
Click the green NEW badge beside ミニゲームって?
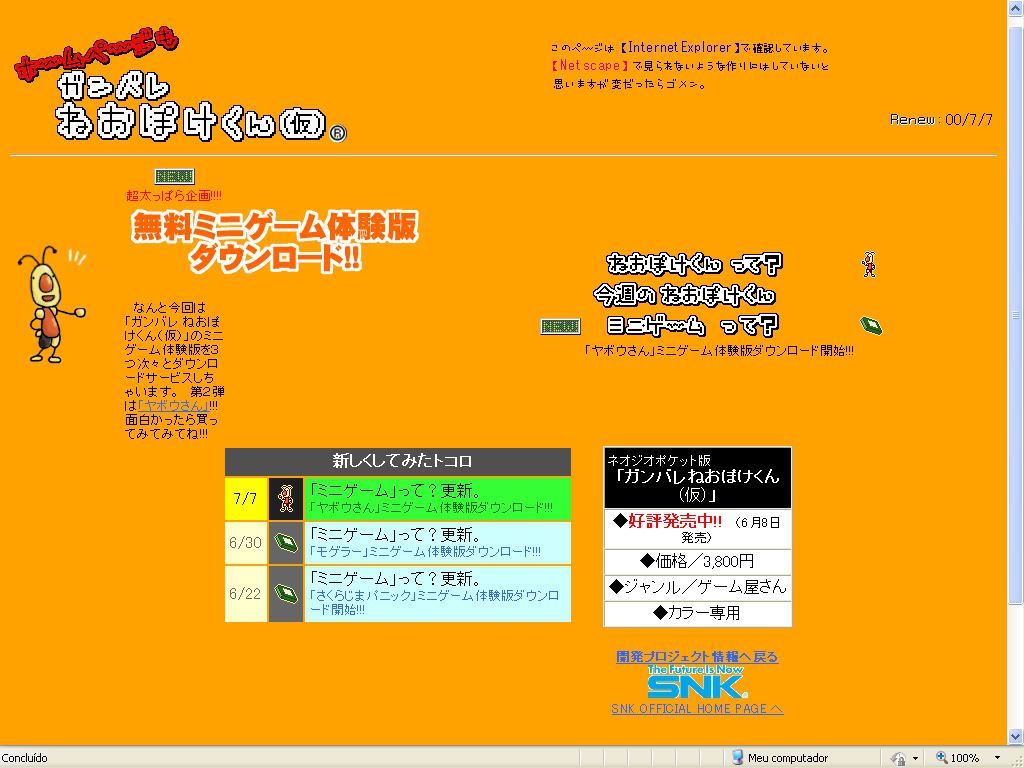(560, 327)
